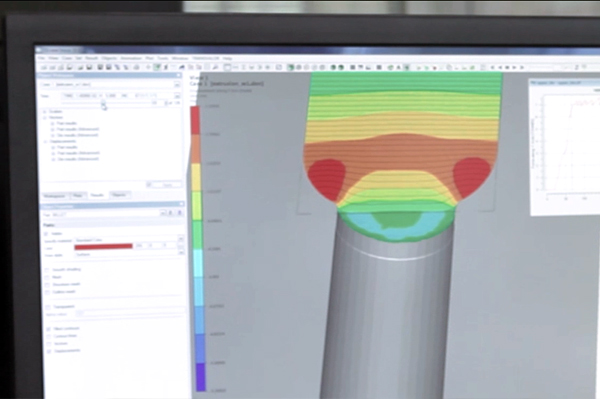The image size is (600, 399).
Task: Click the magnifier zoom icon in toolbar
Action: [x=215, y=67]
